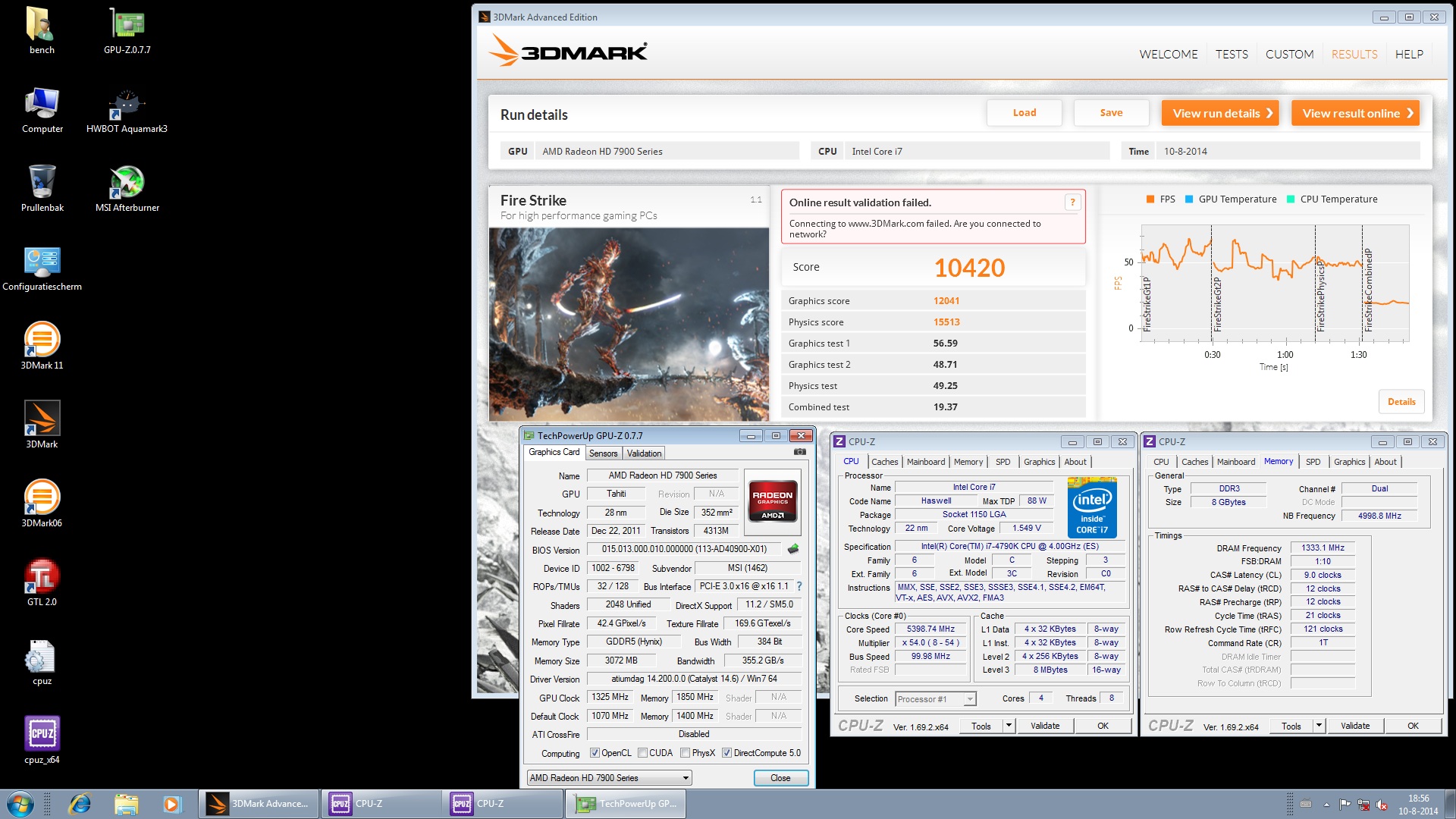Switch to Sensors tab in GPU-Z

click(603, 453)
